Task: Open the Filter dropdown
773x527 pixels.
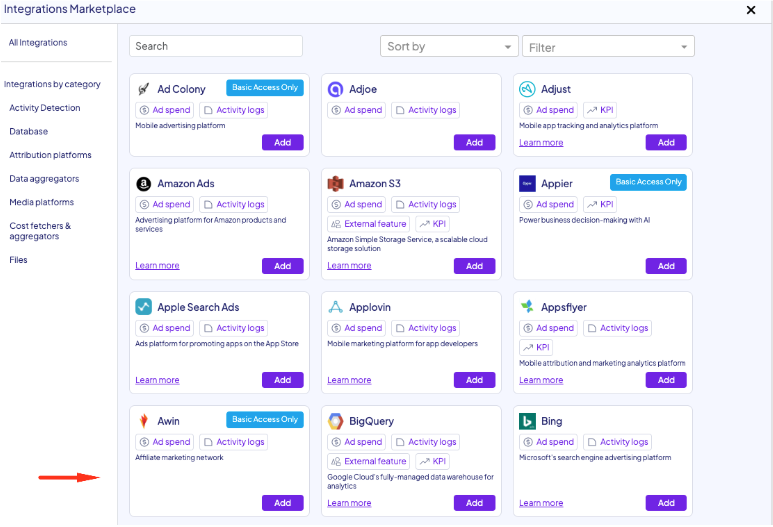Action: (x=608, y=47)
